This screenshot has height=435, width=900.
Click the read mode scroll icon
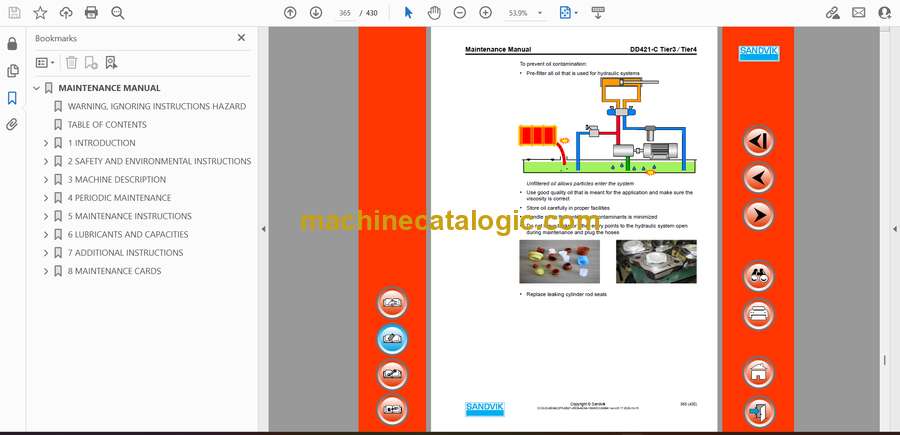coord(598,13)
